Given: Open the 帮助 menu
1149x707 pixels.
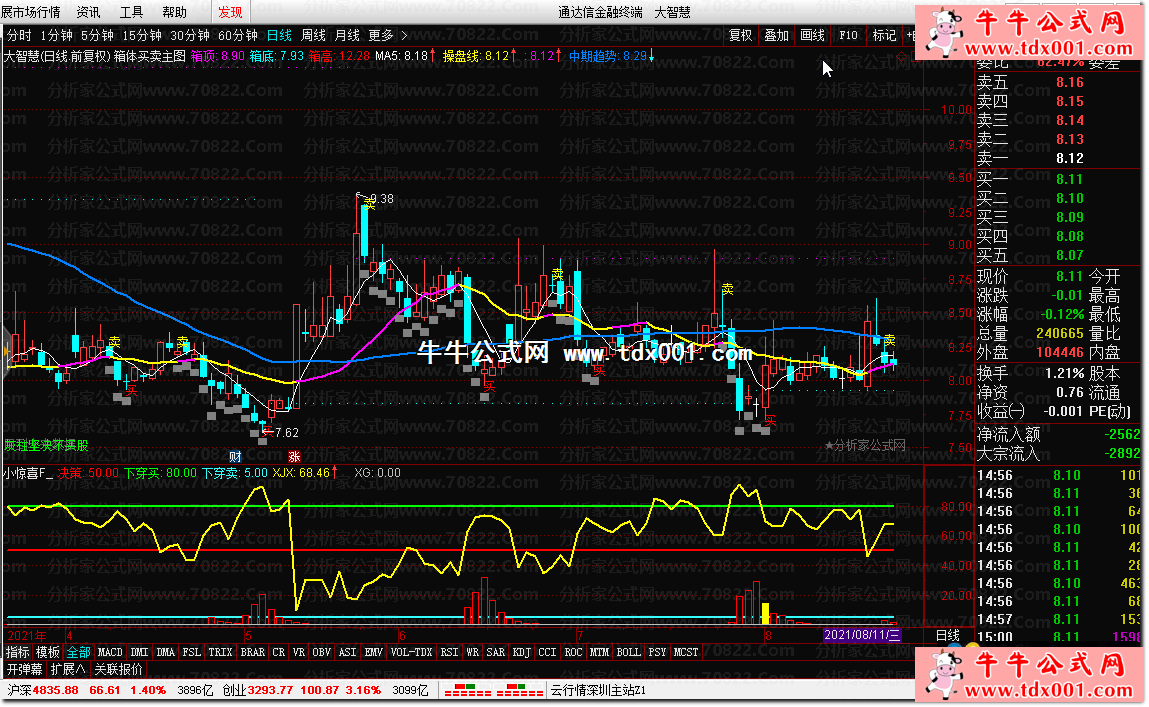Looking at the screenshot, I should 174,12.
